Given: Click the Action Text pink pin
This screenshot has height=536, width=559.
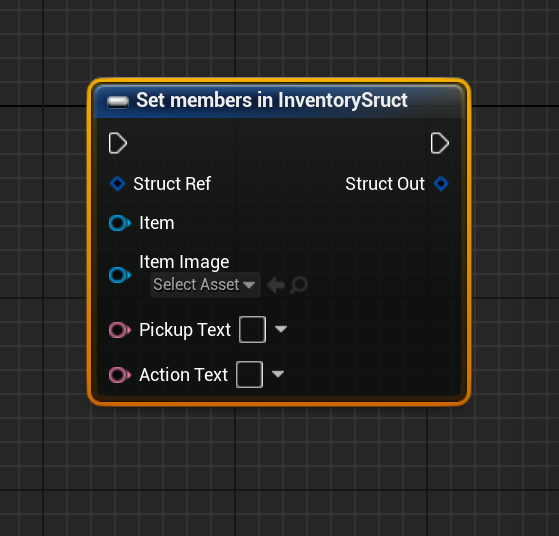Looking at the screenshot, I should click(120, 375).
